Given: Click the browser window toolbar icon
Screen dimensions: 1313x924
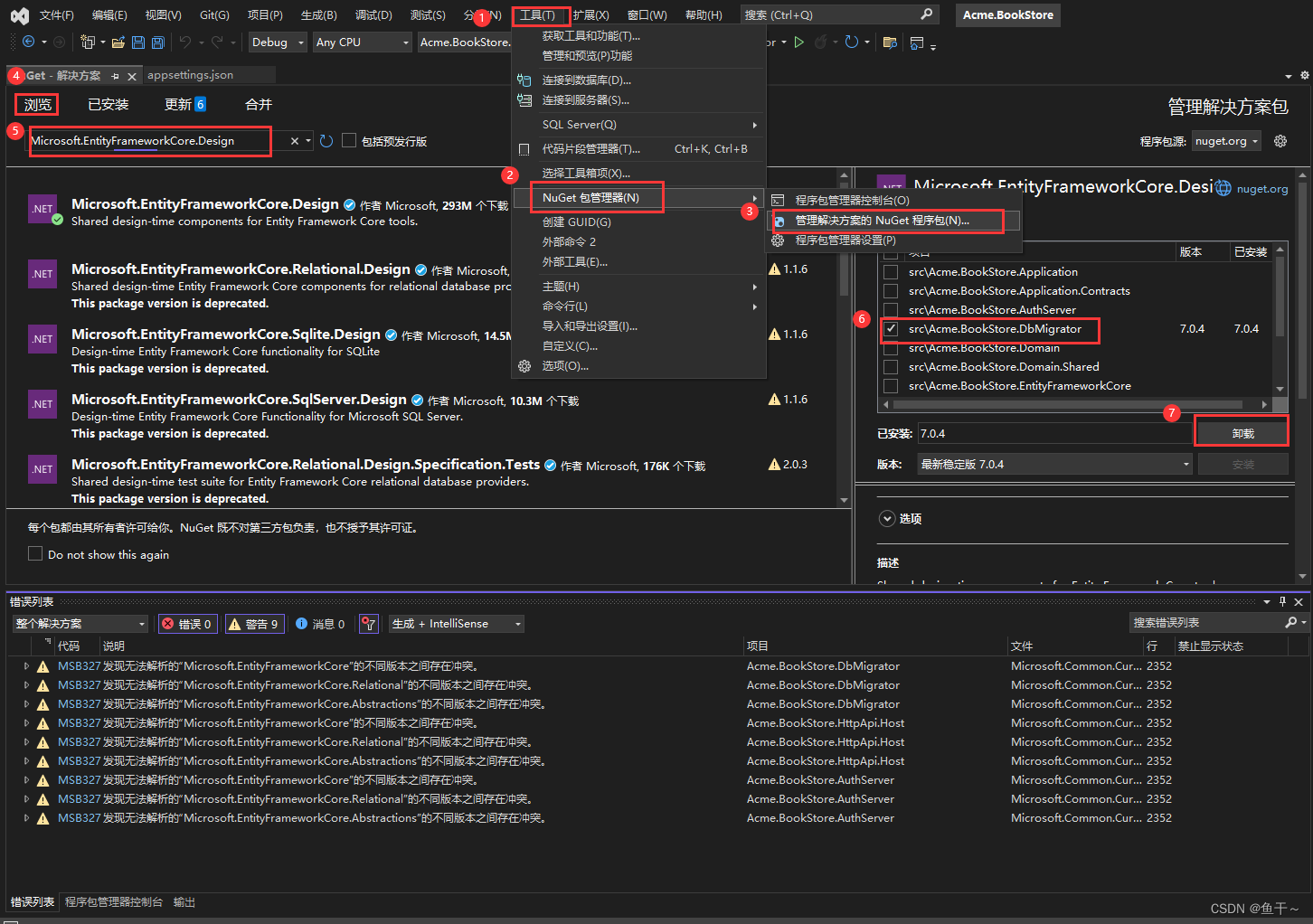Looking at the screenshot, I should (x=917, y=42).
